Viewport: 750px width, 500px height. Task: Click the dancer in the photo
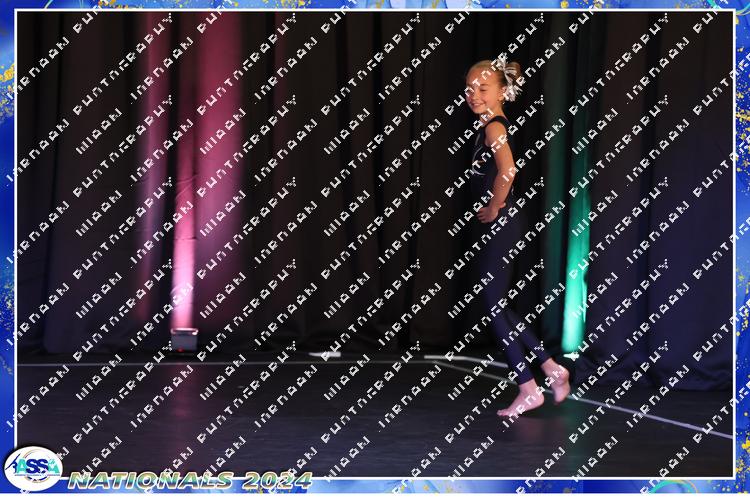click(x=516, y=237)
